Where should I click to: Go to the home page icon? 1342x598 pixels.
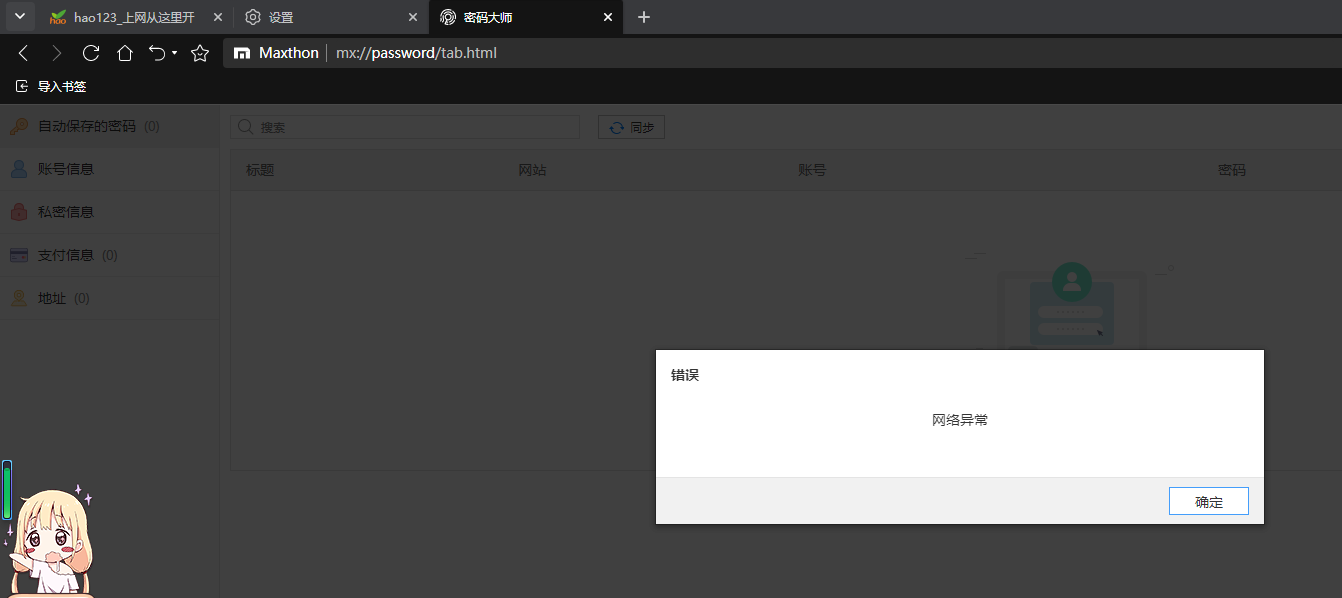pyautogui.click(x=125, y=53)
